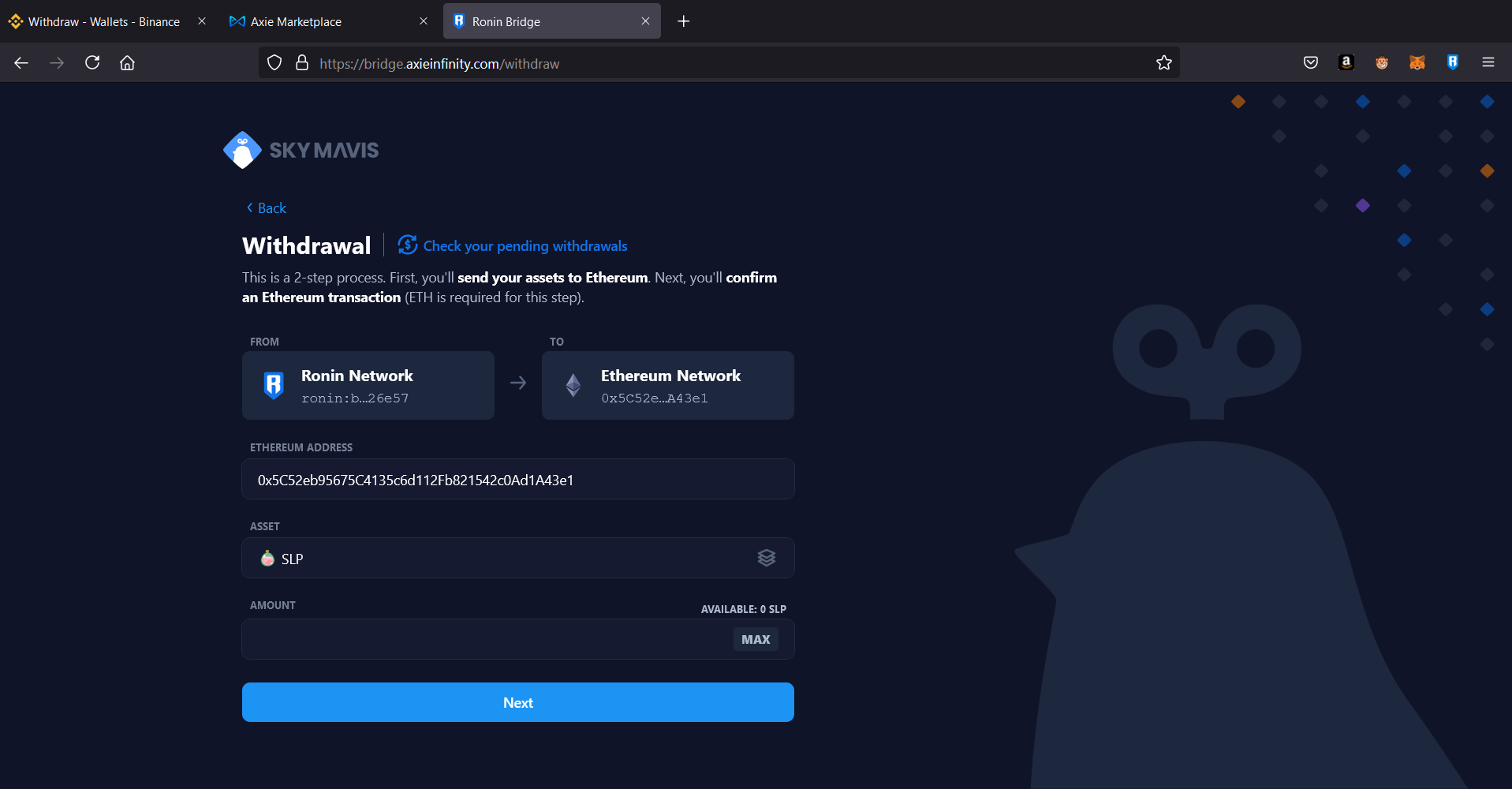1512x789 pixels.
Task: Close the Binance Withdraw tab
Action: (x=202, y=21)
